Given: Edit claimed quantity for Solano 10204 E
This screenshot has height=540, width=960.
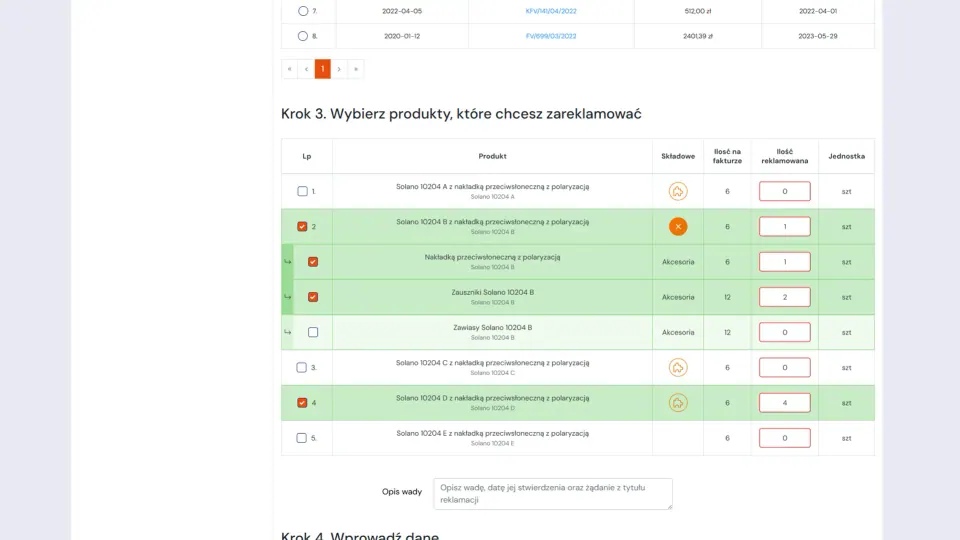Looking at the screenshot, I should pyautogui.click(x=785, y=438).
